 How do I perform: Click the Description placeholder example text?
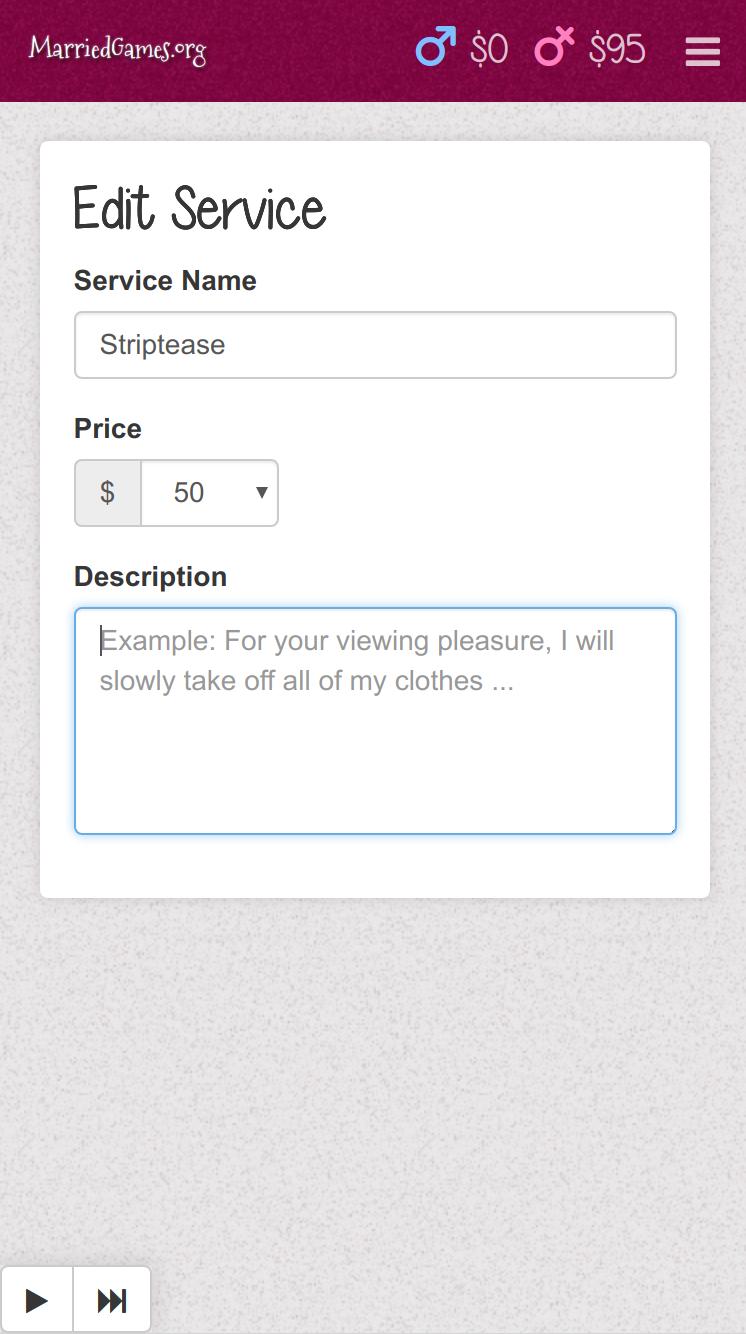point(356,660)
